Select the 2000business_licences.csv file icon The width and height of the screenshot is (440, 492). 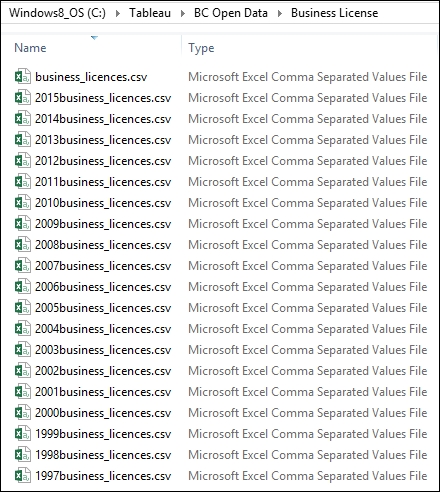point(23,413)
